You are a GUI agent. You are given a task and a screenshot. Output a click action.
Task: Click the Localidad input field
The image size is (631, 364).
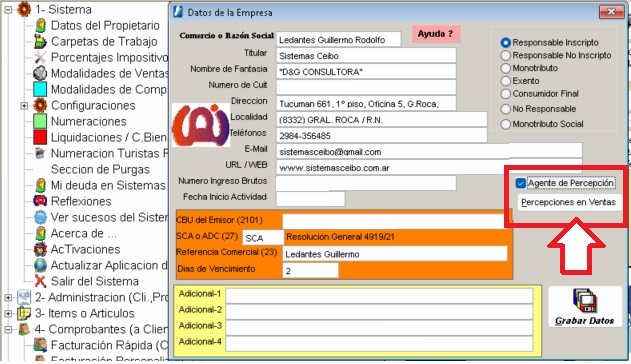coord(381,119)
